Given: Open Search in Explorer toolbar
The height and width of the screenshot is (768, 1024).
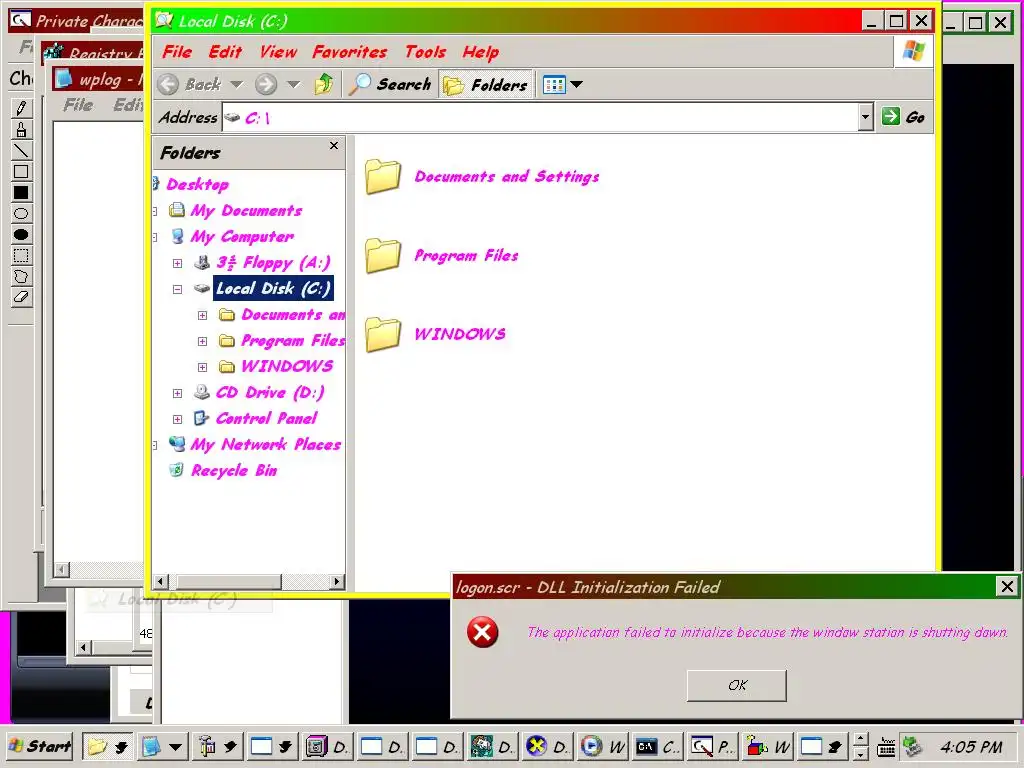Looking at the screenshot, I should 391,84.
